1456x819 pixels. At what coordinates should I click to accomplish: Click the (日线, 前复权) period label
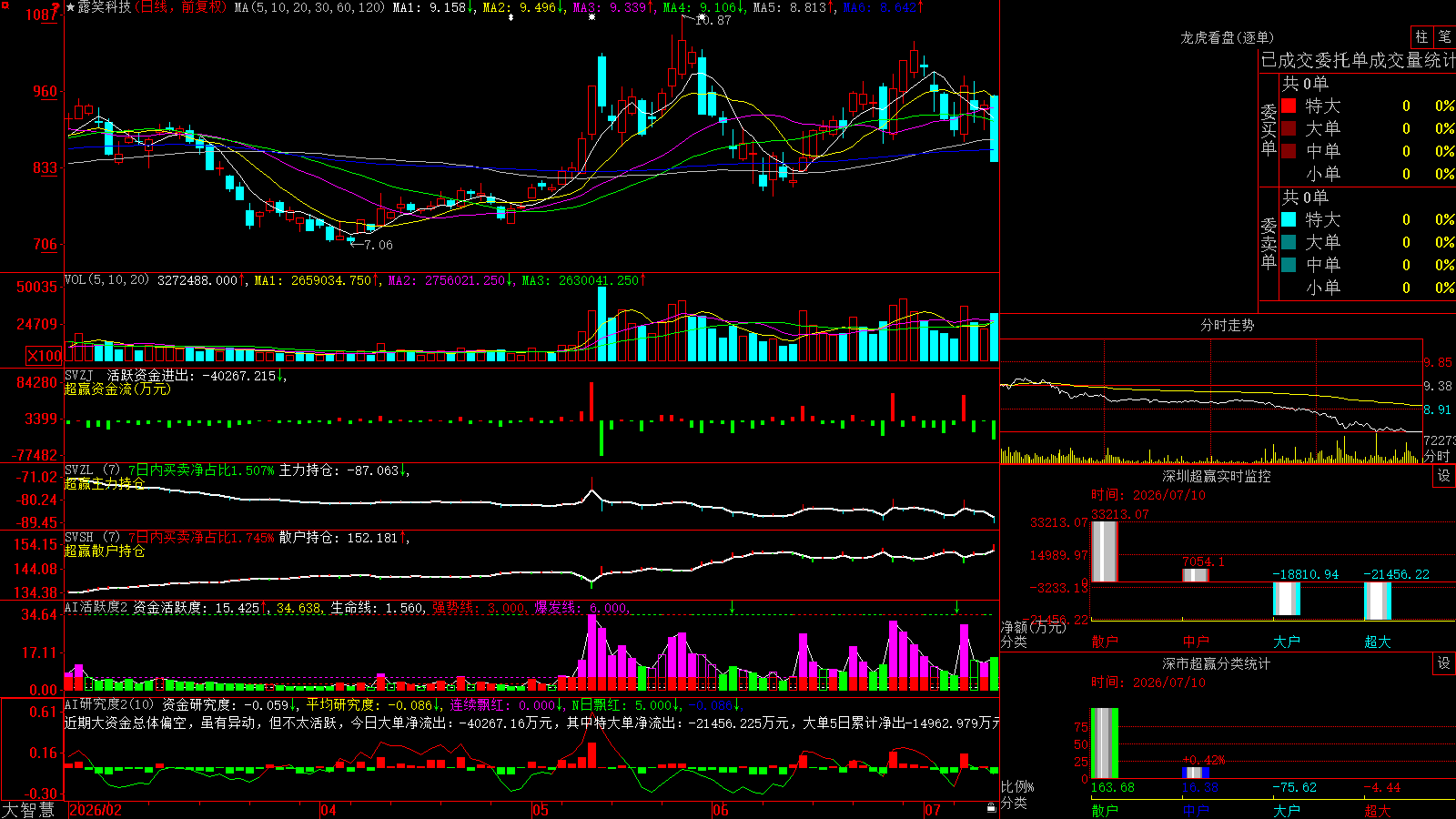coord(182,7)
